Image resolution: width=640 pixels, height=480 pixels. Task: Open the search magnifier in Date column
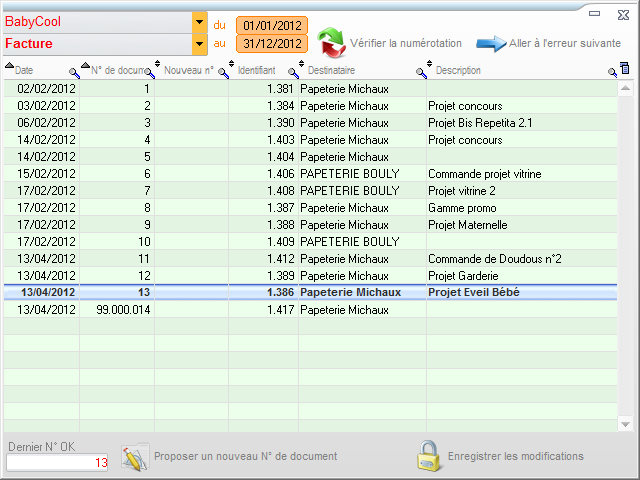73,72
